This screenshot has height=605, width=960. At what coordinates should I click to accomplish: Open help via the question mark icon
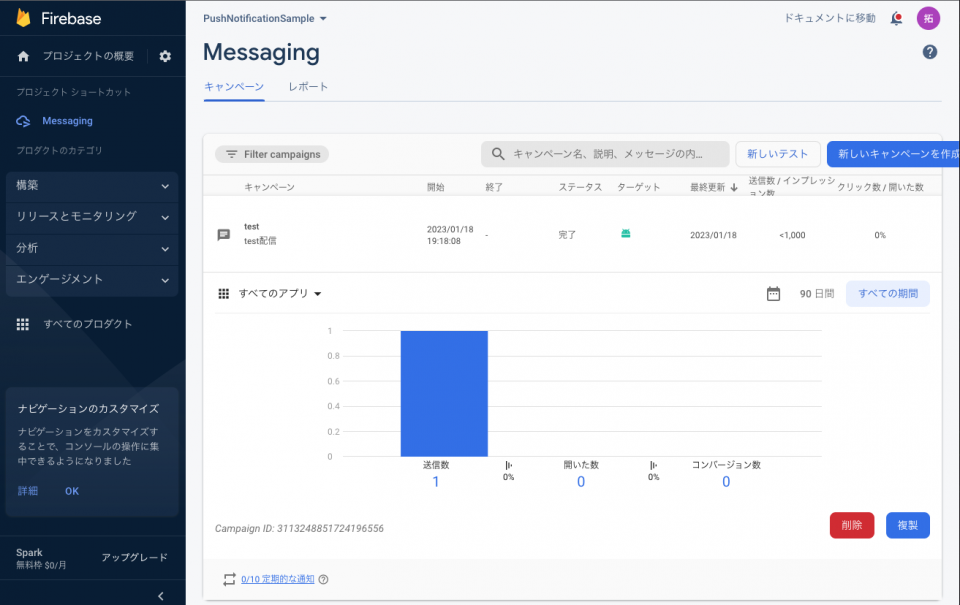click(929, 52)
